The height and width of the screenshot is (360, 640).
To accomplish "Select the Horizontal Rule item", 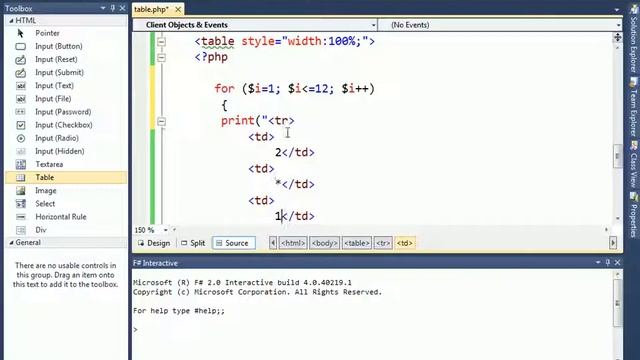I will click(x=66, y=217).
